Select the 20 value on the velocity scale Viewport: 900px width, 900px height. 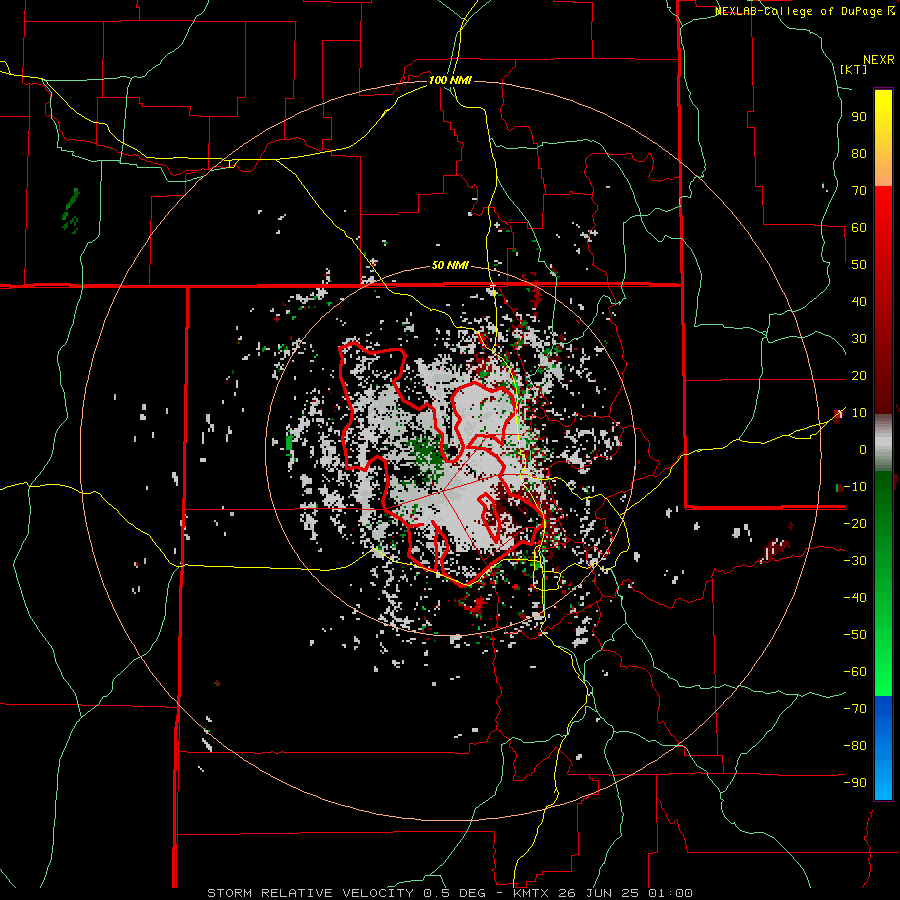pos(859,375)
